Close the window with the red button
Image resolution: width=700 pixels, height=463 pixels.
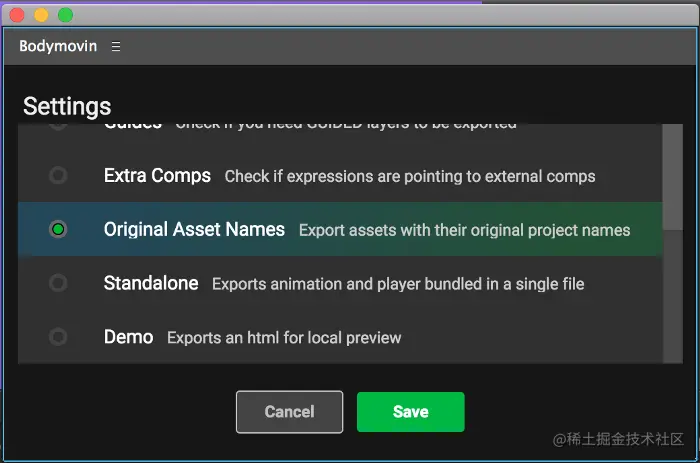[17, 15]
